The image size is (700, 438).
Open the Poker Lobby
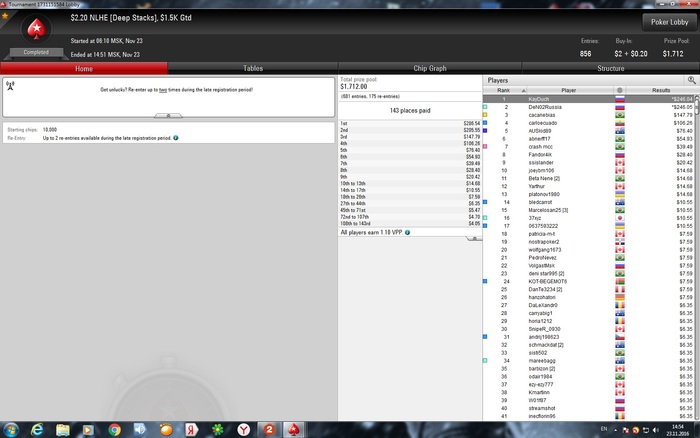coord(669,22)
